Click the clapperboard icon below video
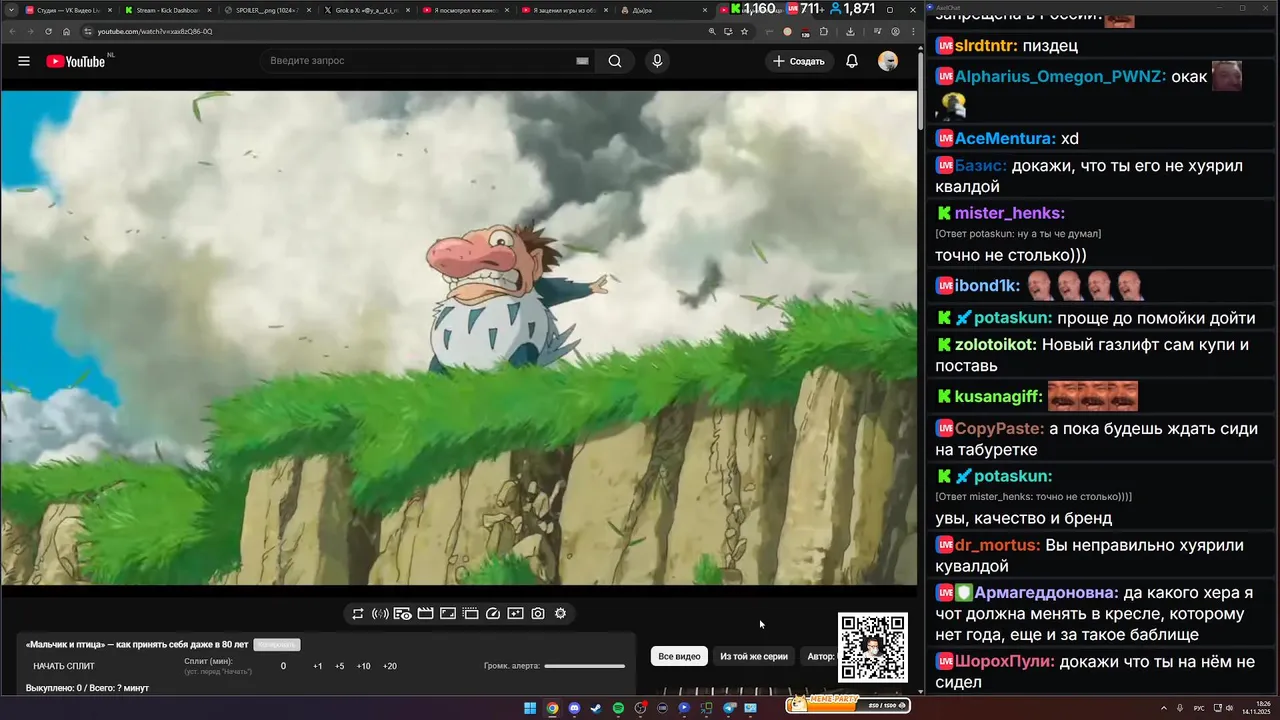Screen dimensions: 1280x720 pyautogui.click(x=425, y=613)
